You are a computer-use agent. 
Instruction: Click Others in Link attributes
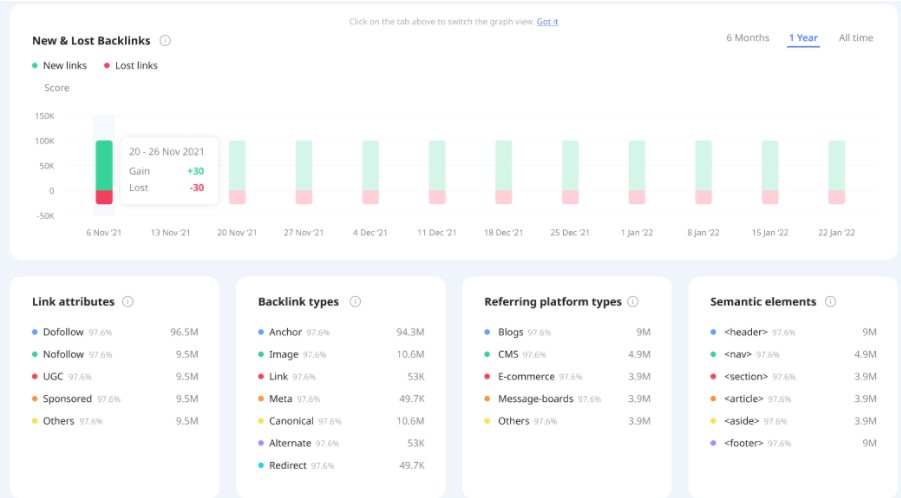(x=115, y=421)
